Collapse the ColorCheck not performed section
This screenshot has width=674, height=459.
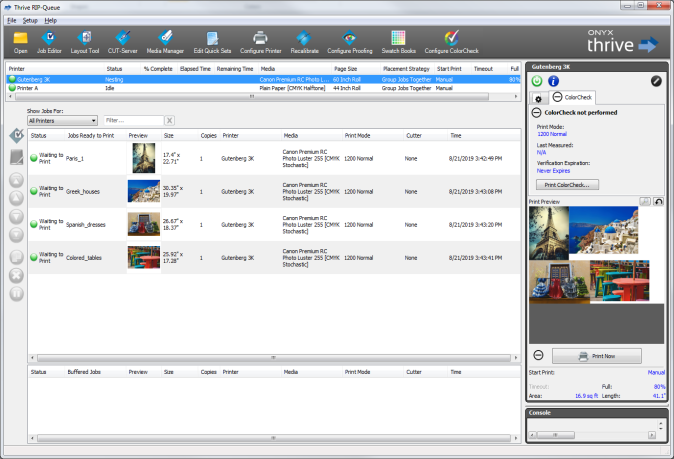pos(536,112)
